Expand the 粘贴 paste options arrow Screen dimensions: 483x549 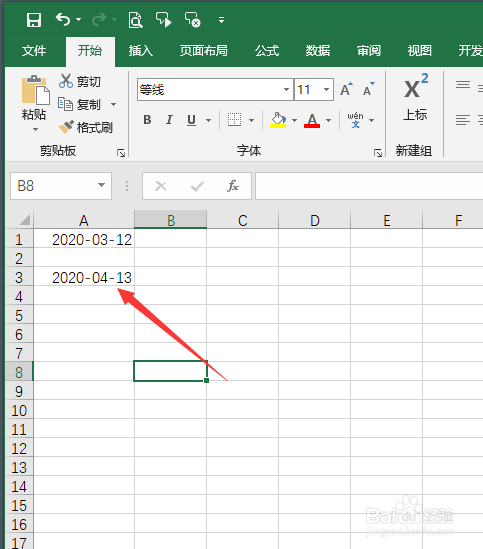[x=35, y=130]
